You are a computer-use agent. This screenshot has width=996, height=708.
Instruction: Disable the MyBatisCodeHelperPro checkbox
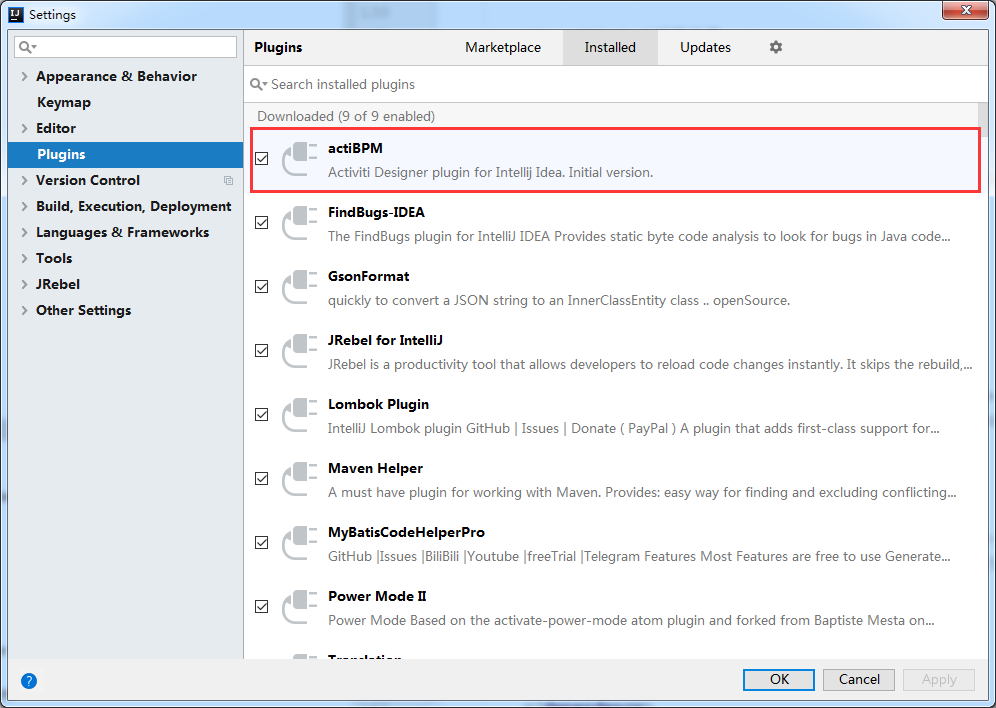[262, 543]
